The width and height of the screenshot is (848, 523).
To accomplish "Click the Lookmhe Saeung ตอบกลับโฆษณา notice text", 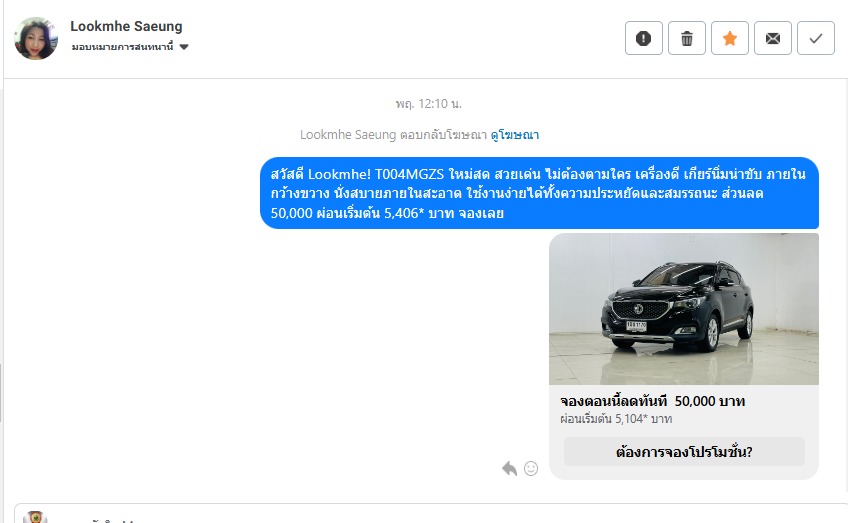I will 394,135.
